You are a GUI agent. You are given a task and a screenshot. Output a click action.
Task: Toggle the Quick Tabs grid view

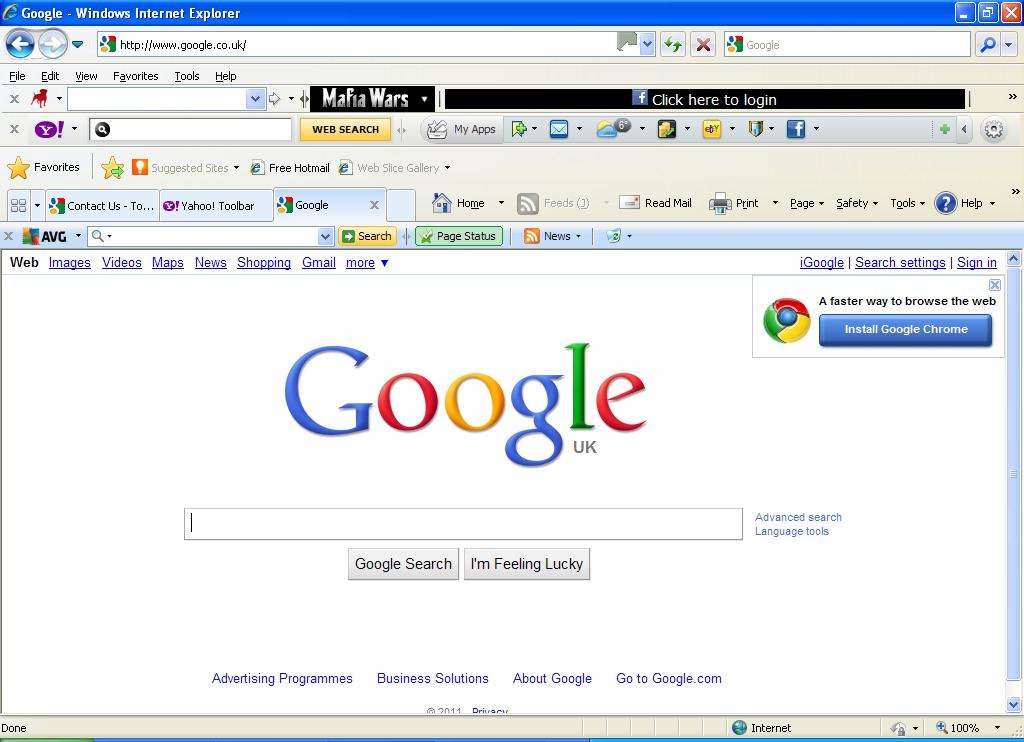18,205
